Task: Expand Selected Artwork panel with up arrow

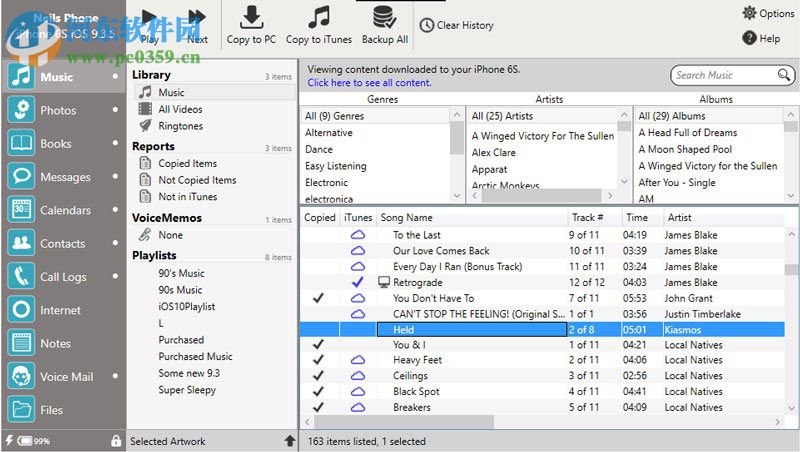Action: tap(290, 441)
